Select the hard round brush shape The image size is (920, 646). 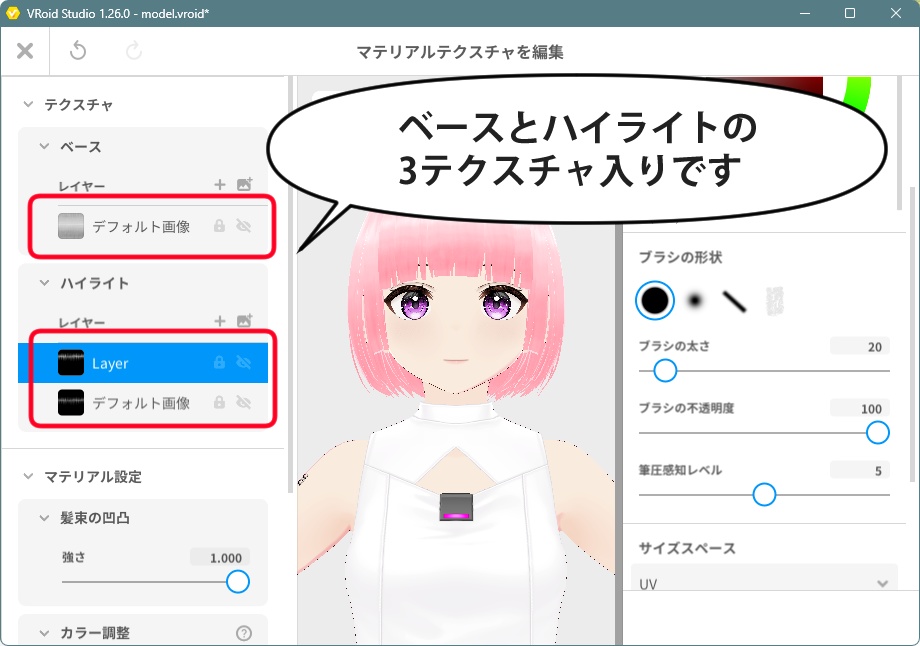click(655, 300)
